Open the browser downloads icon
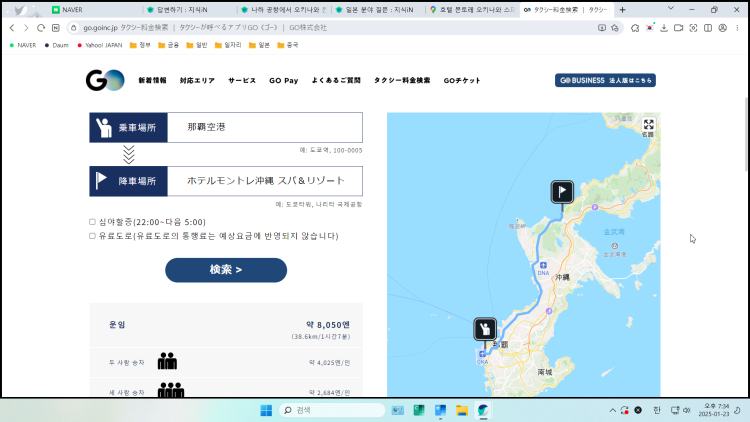 [x=664, y=28]
